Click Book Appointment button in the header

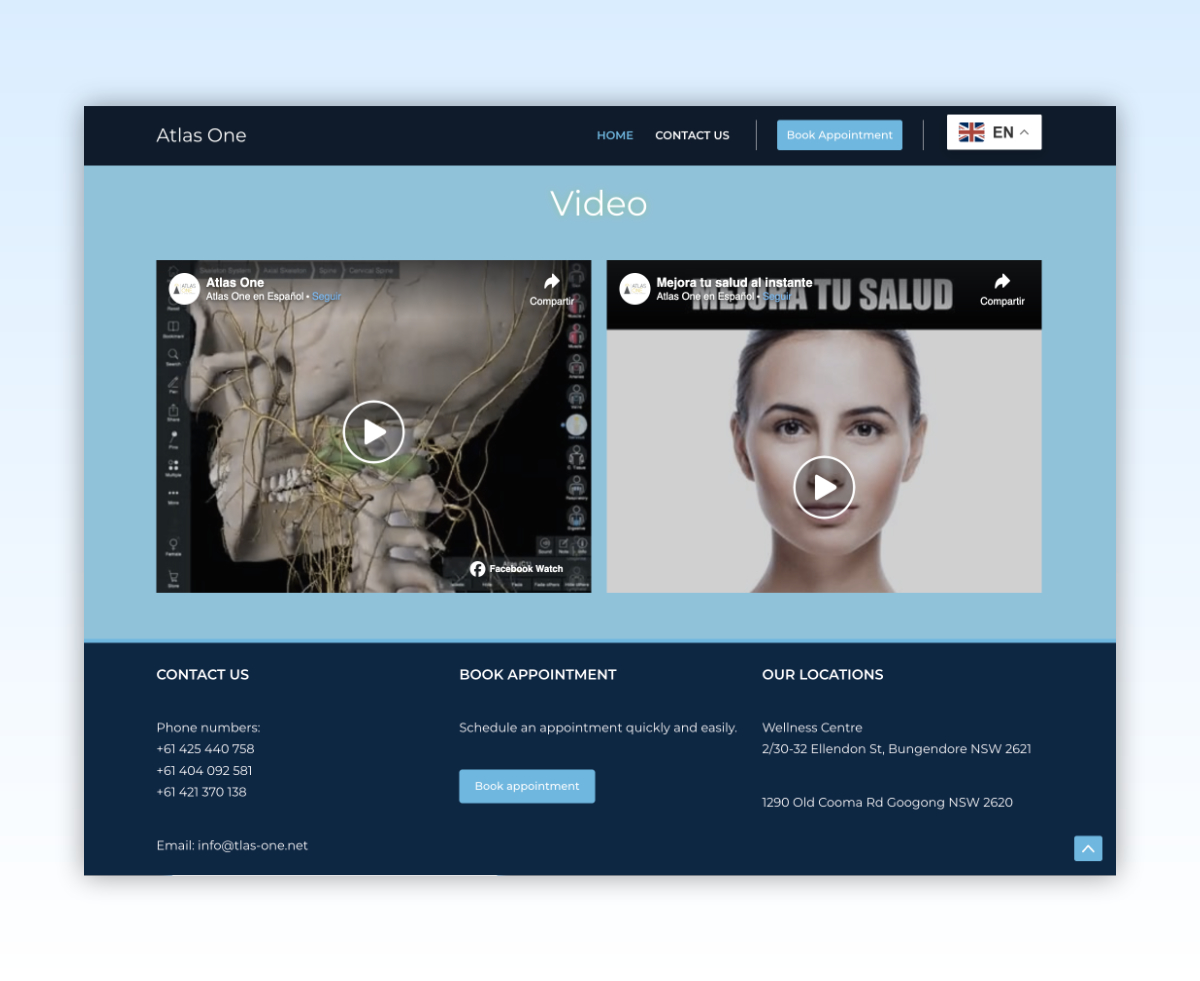[x=839, y=135]
